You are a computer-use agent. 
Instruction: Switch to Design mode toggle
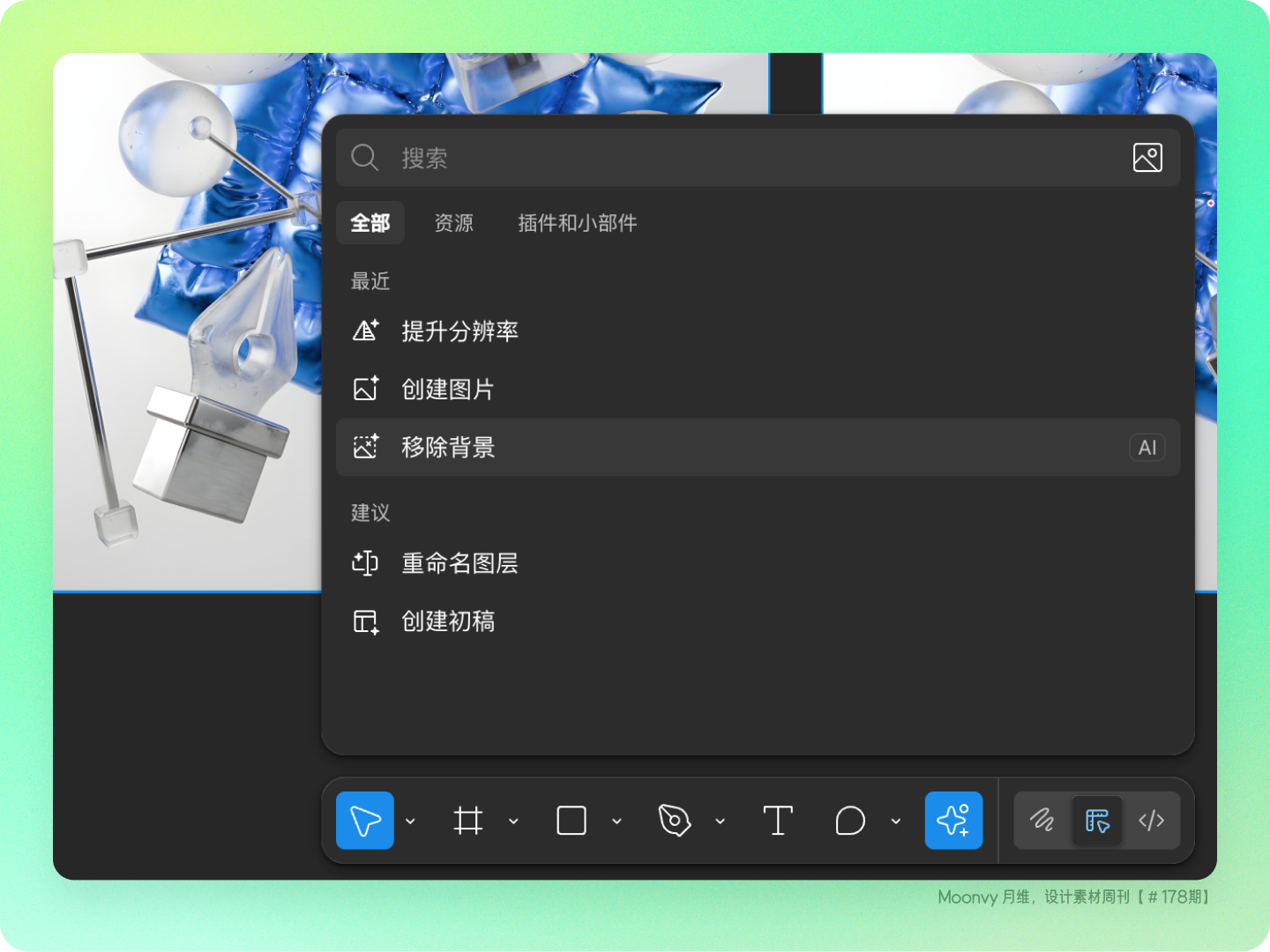click(x=1097, y=821)
